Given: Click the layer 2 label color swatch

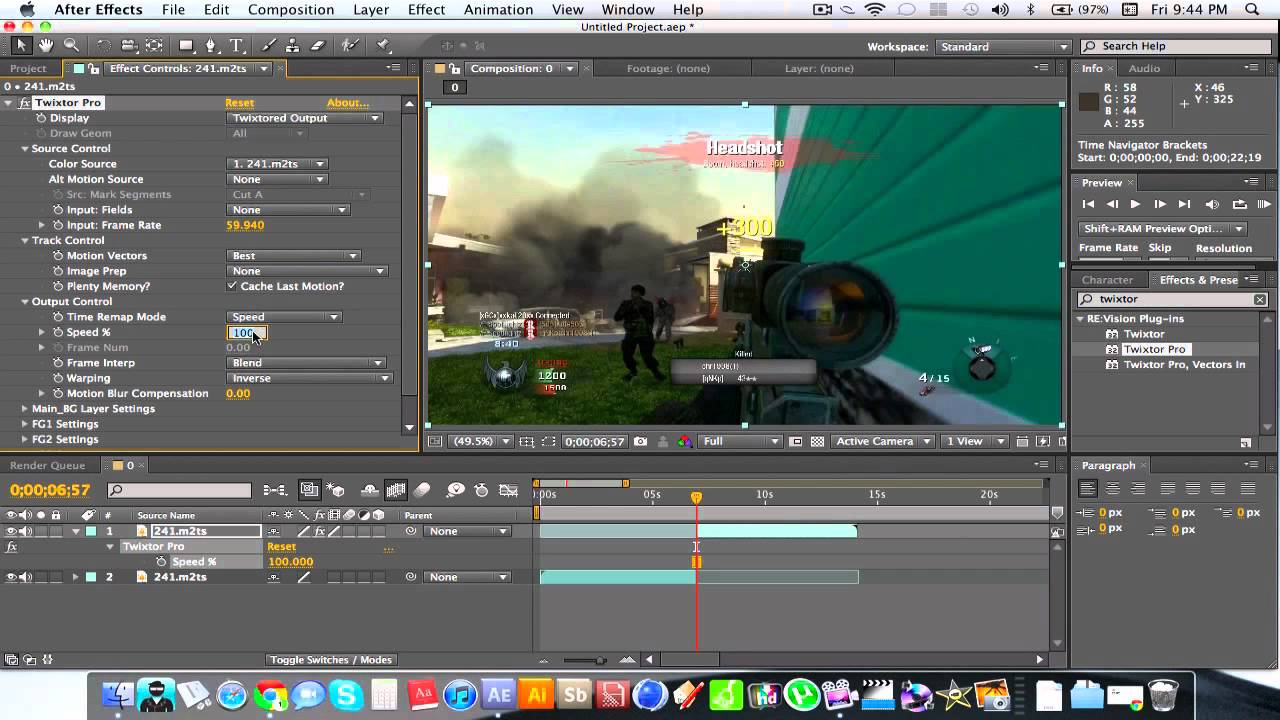Looking at the screenshot, I should click(x=91, y=577).
